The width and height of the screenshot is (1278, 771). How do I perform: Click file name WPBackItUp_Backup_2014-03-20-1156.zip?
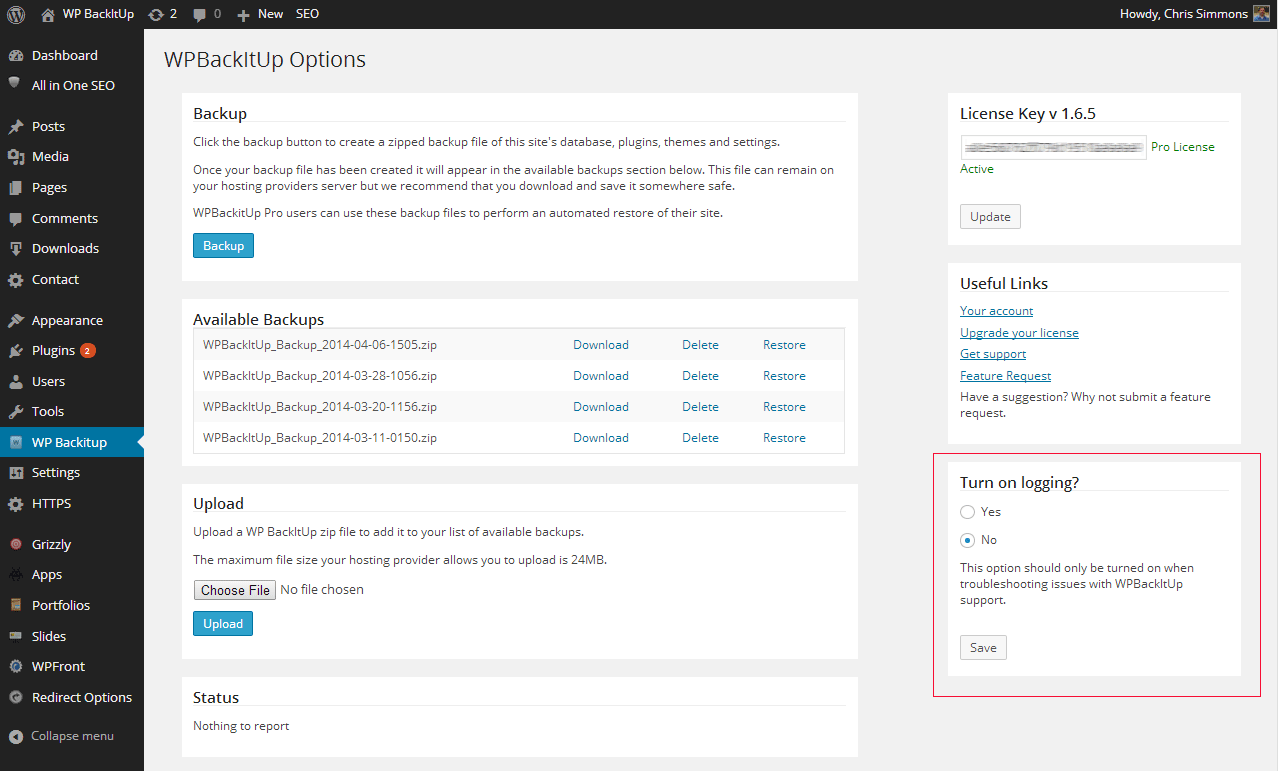(x=320, y=407)
